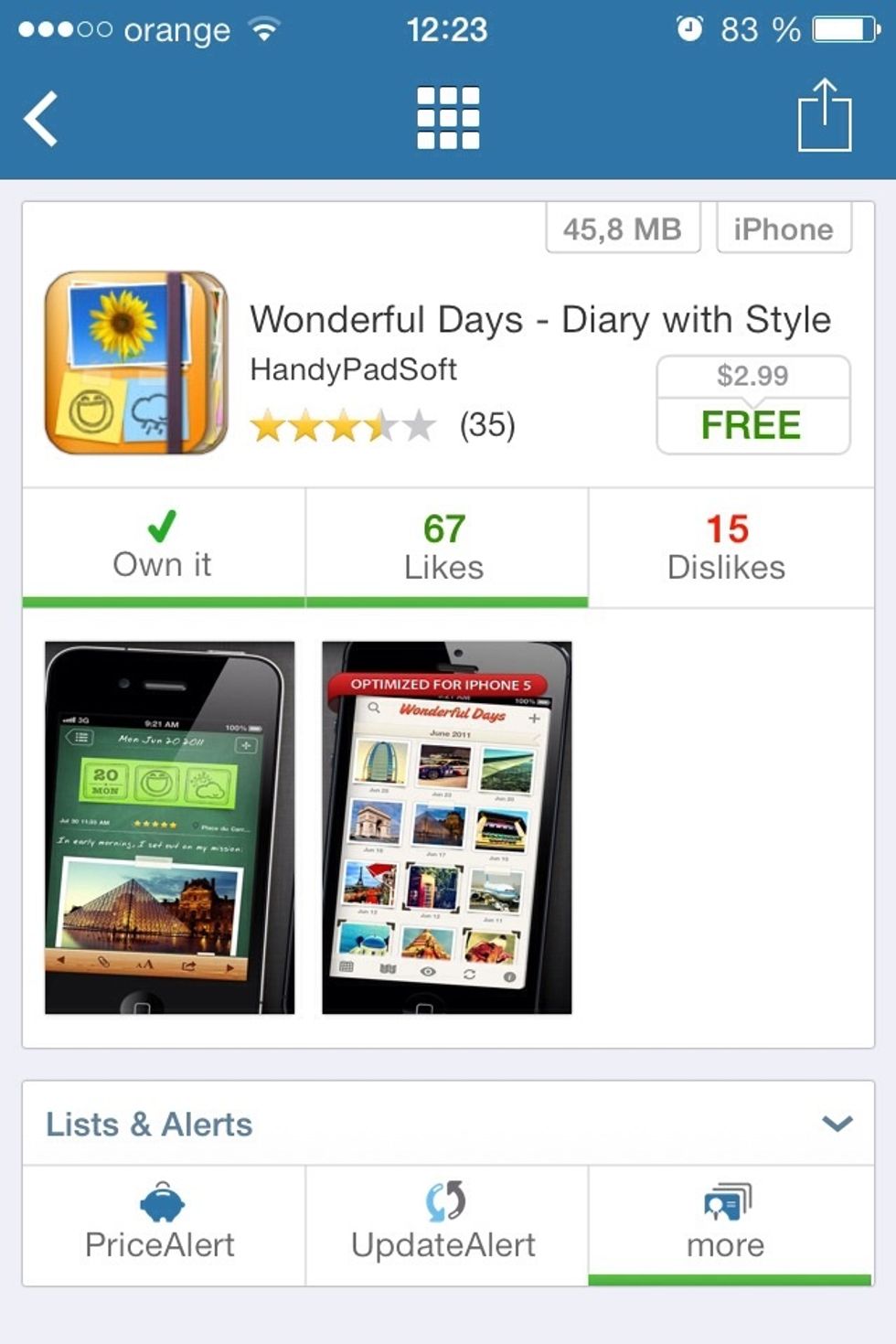
Task: Open the green diary entry screenshot
Action: coord(169,827)
